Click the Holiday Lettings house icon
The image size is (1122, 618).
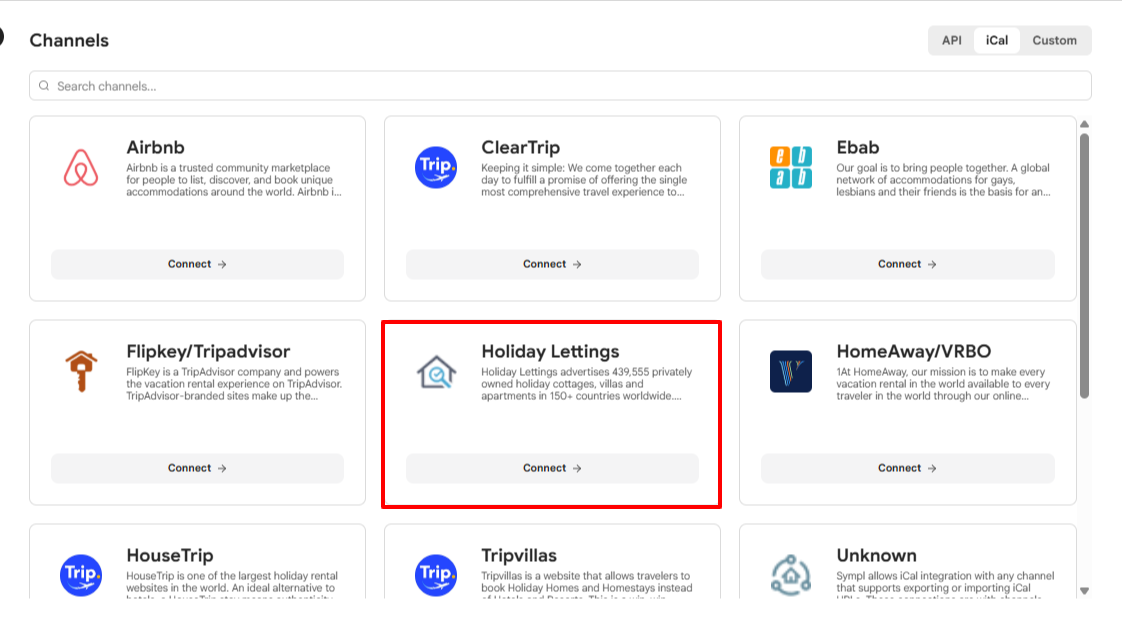click(436, 371)
